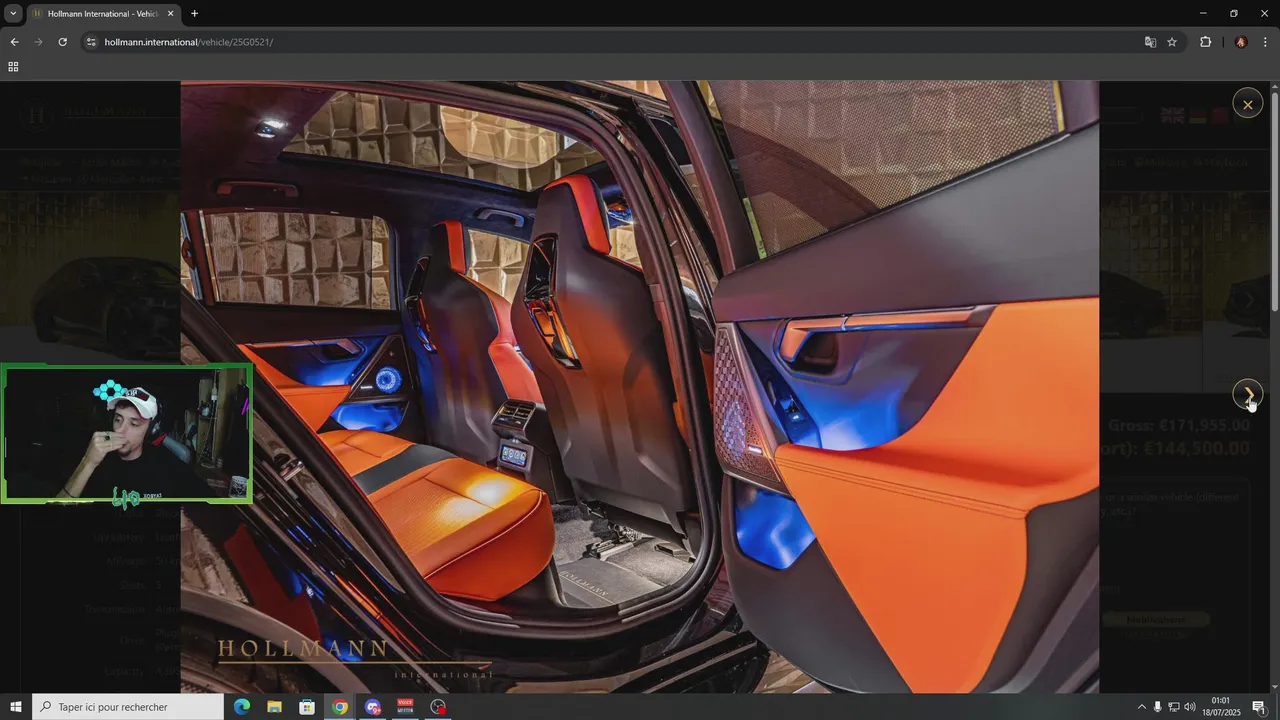Viewport: 1280px width, 720px height.
Task: Select the Hollmann International tab
Action: click(x=103, y=14)
